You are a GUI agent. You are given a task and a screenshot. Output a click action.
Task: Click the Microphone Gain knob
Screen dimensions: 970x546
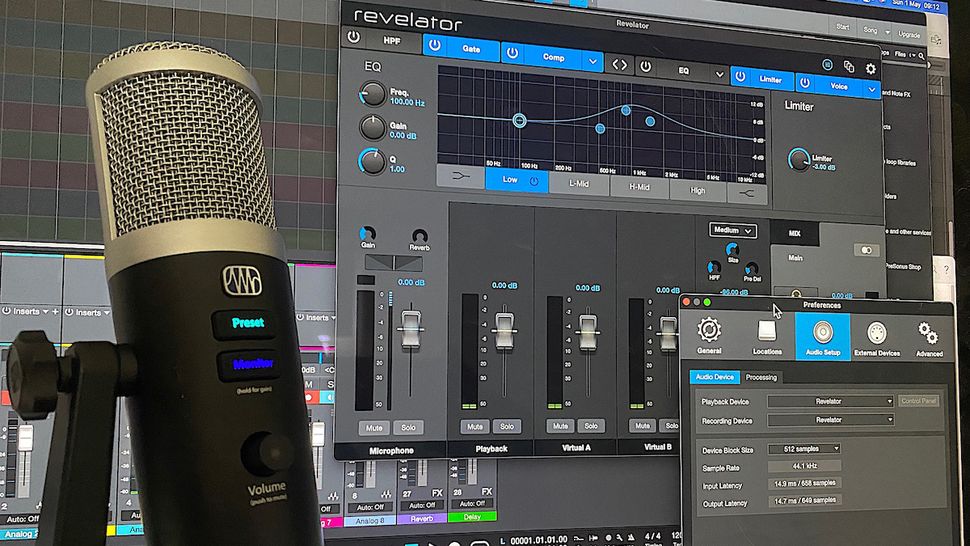367,234
